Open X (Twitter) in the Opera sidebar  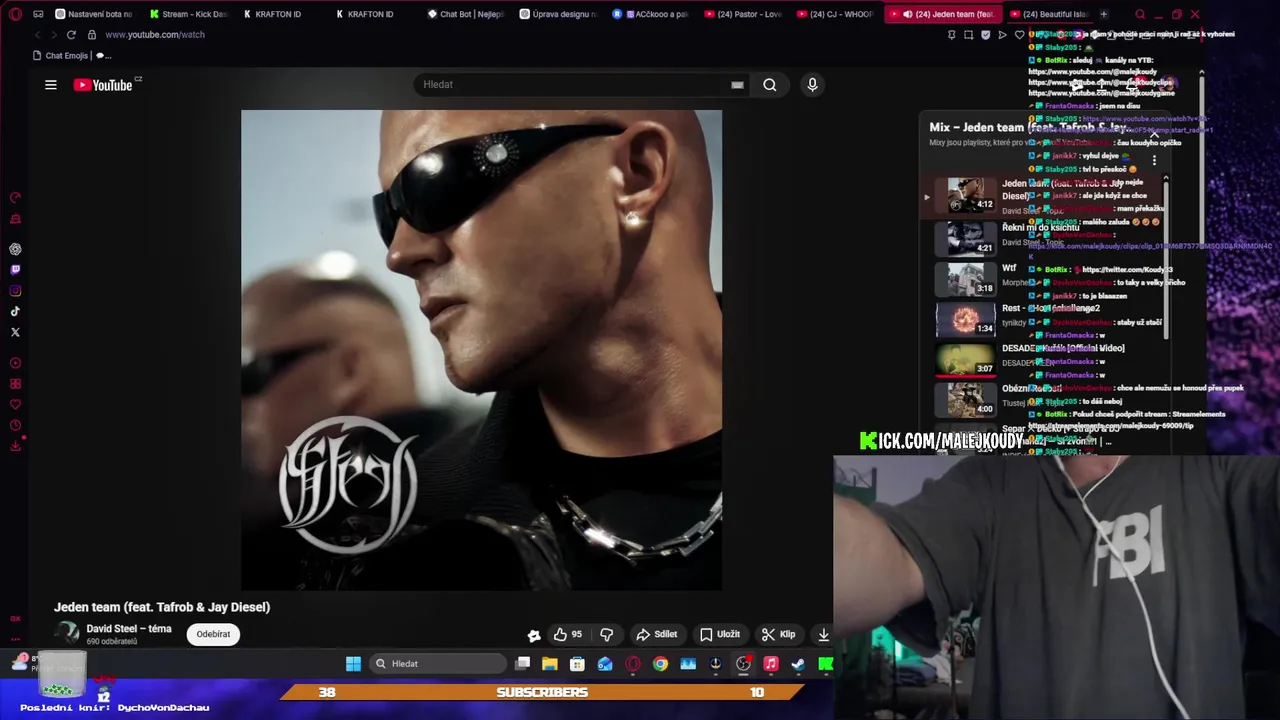click(15, 332)
